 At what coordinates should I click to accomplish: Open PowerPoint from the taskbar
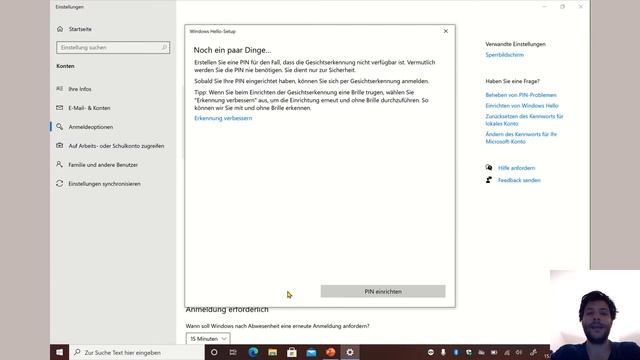click(x=331, y=352)
